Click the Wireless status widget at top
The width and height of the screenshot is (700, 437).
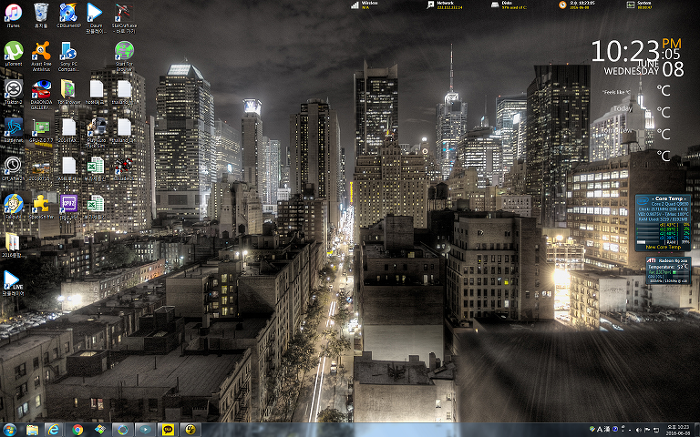(364, 5)
